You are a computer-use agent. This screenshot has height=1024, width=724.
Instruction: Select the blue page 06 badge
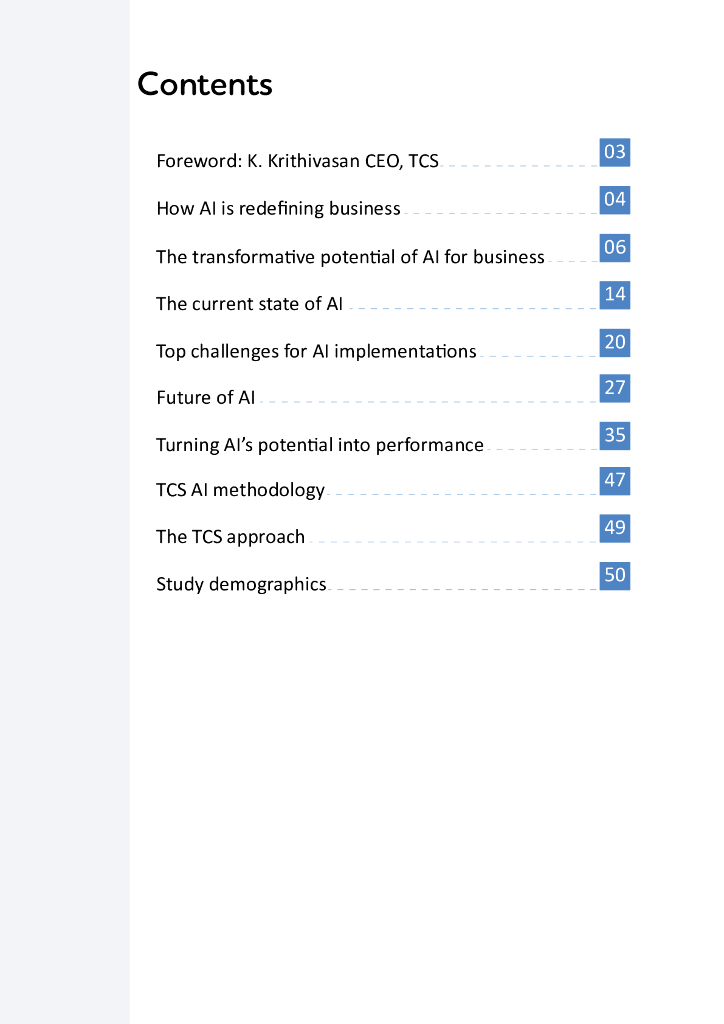[615, 247]
